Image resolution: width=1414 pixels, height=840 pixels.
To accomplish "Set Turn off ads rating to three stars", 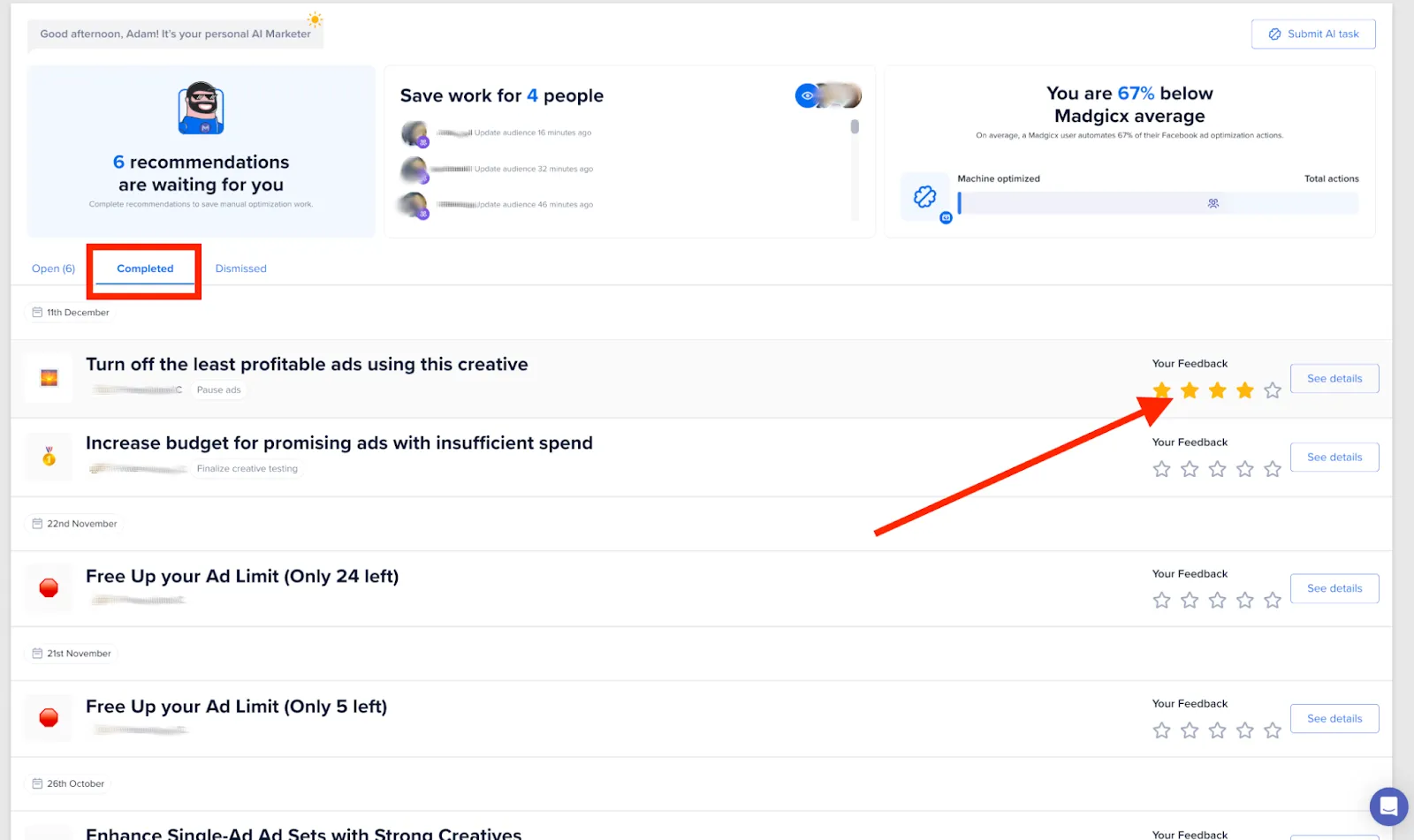I will [1218, 390].
